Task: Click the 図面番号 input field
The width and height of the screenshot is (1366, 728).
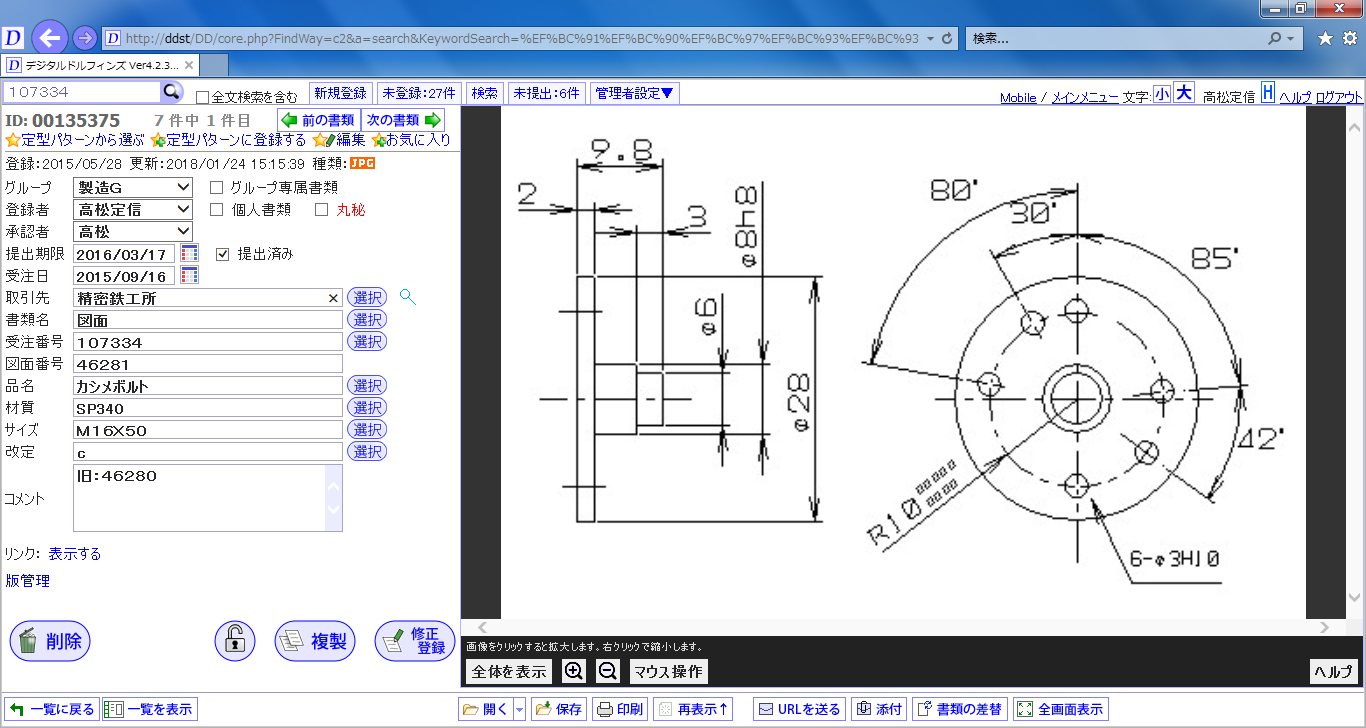Action: pyautogui.click(x=208, y=364)
